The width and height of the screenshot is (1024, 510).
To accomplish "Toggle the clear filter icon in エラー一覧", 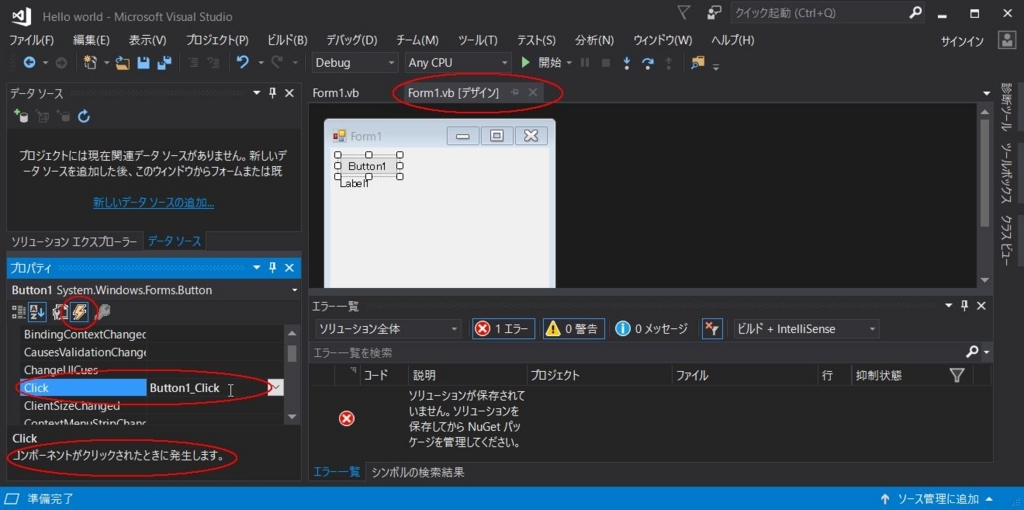I will 712,329.
